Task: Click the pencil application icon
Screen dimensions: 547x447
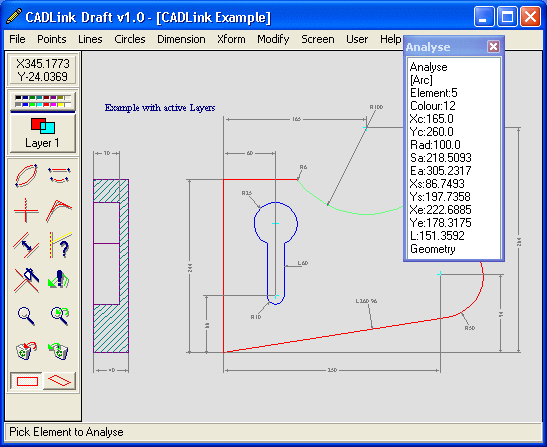Action: click(x=14, y=16)
